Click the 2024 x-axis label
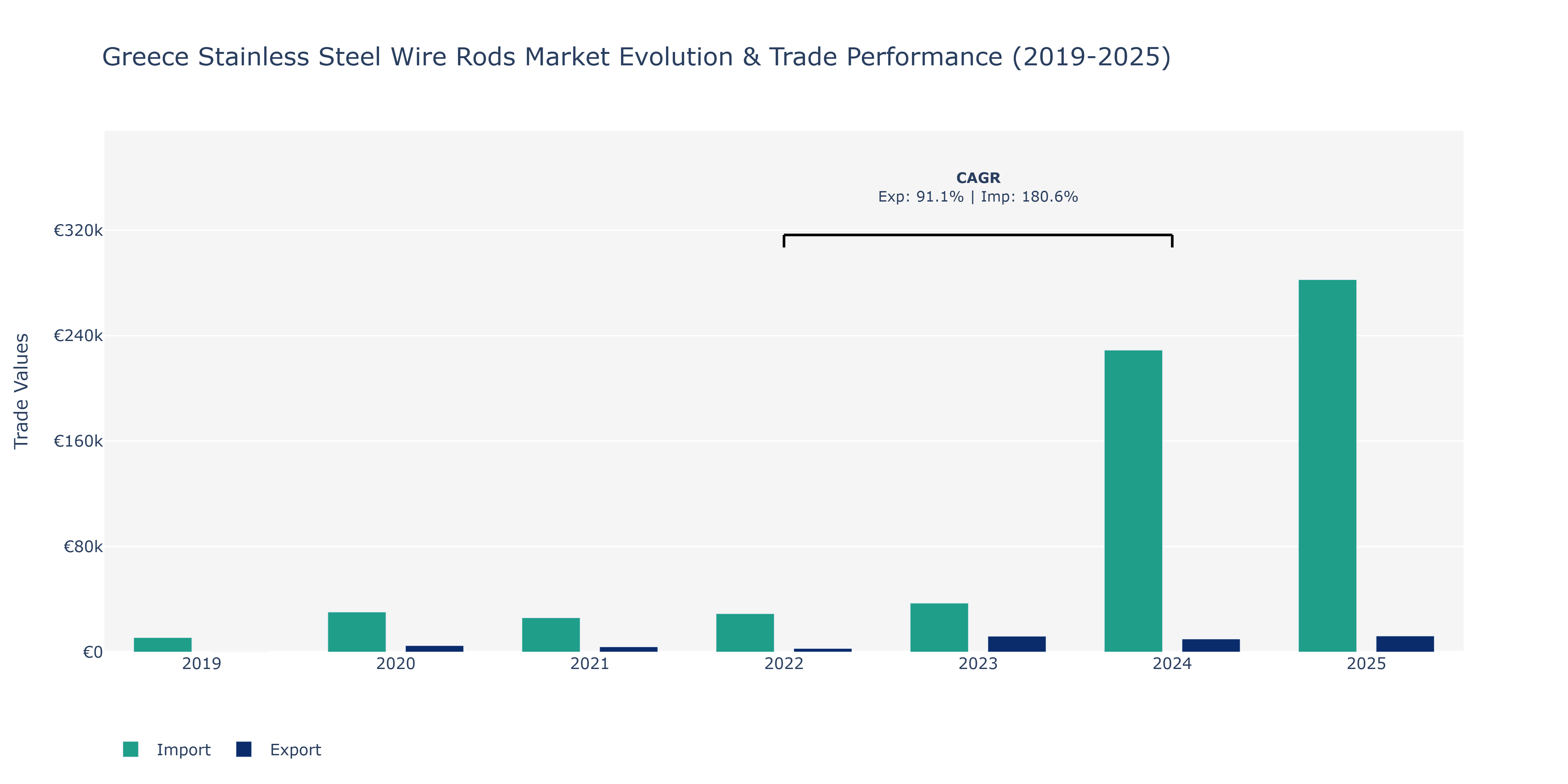 pyautogui.click(x=1172, y=663)
